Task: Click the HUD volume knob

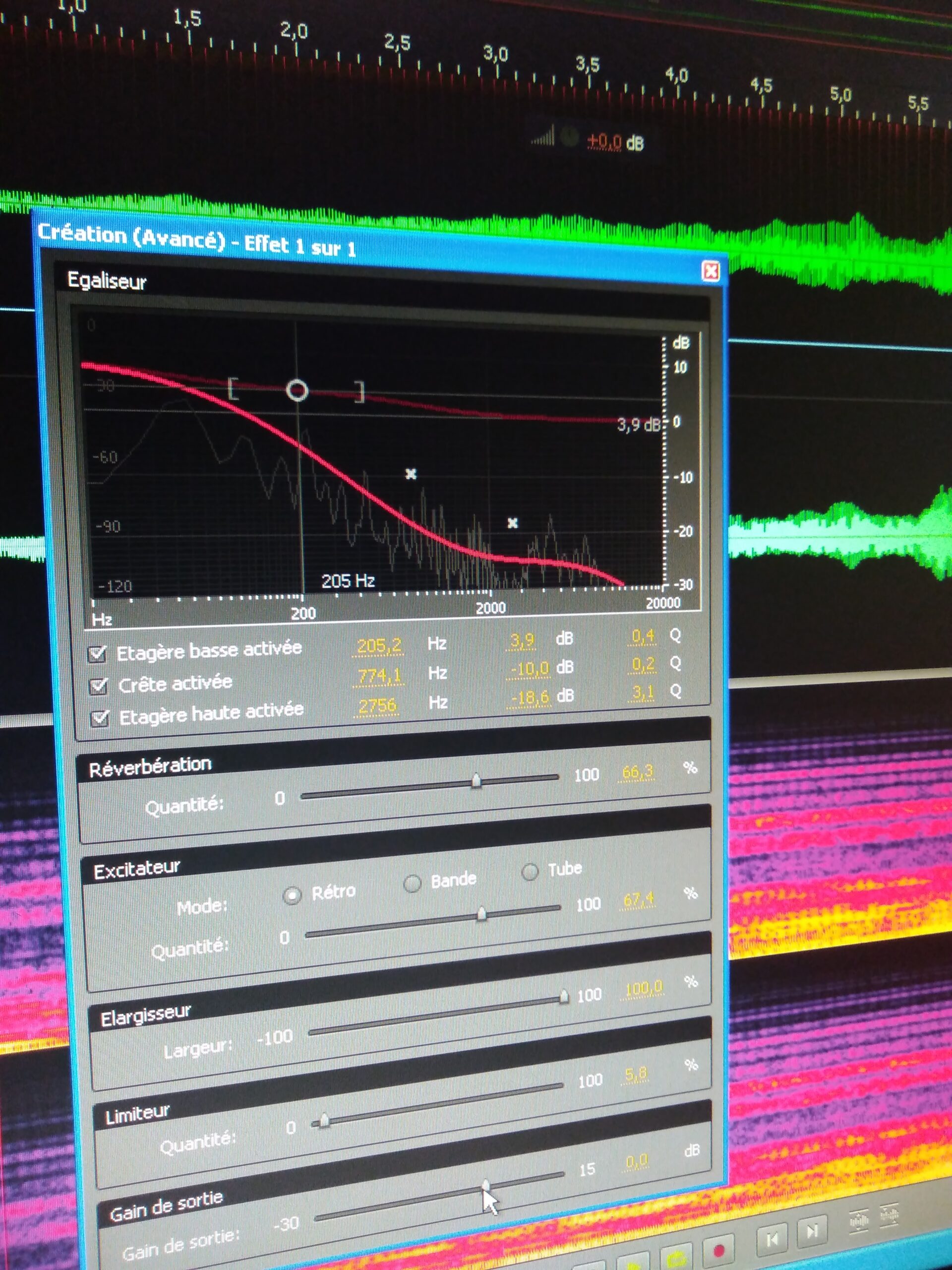Action: (x=569, y=136)
